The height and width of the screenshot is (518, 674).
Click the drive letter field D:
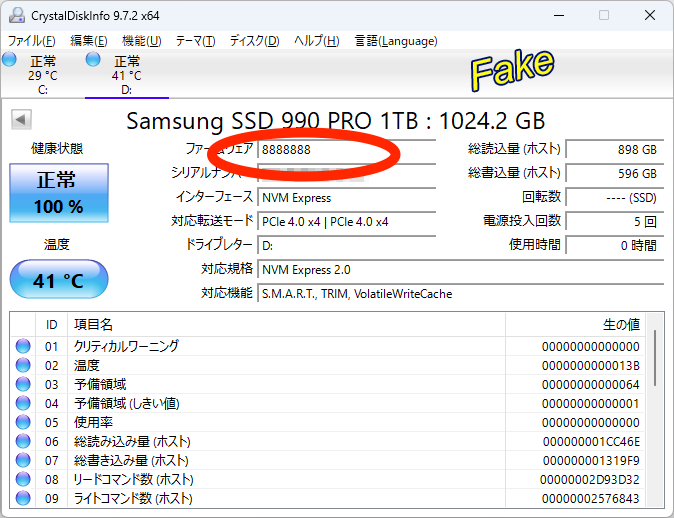[x=346, y=246]
